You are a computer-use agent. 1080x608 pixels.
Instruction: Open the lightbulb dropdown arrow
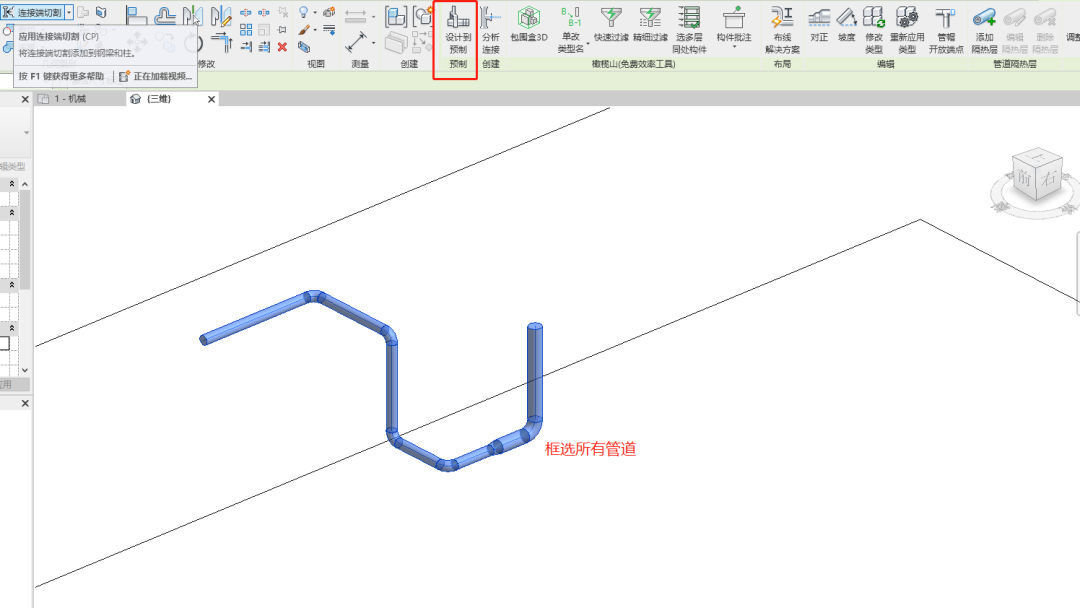pyautogui.click(x=315, y=12)
